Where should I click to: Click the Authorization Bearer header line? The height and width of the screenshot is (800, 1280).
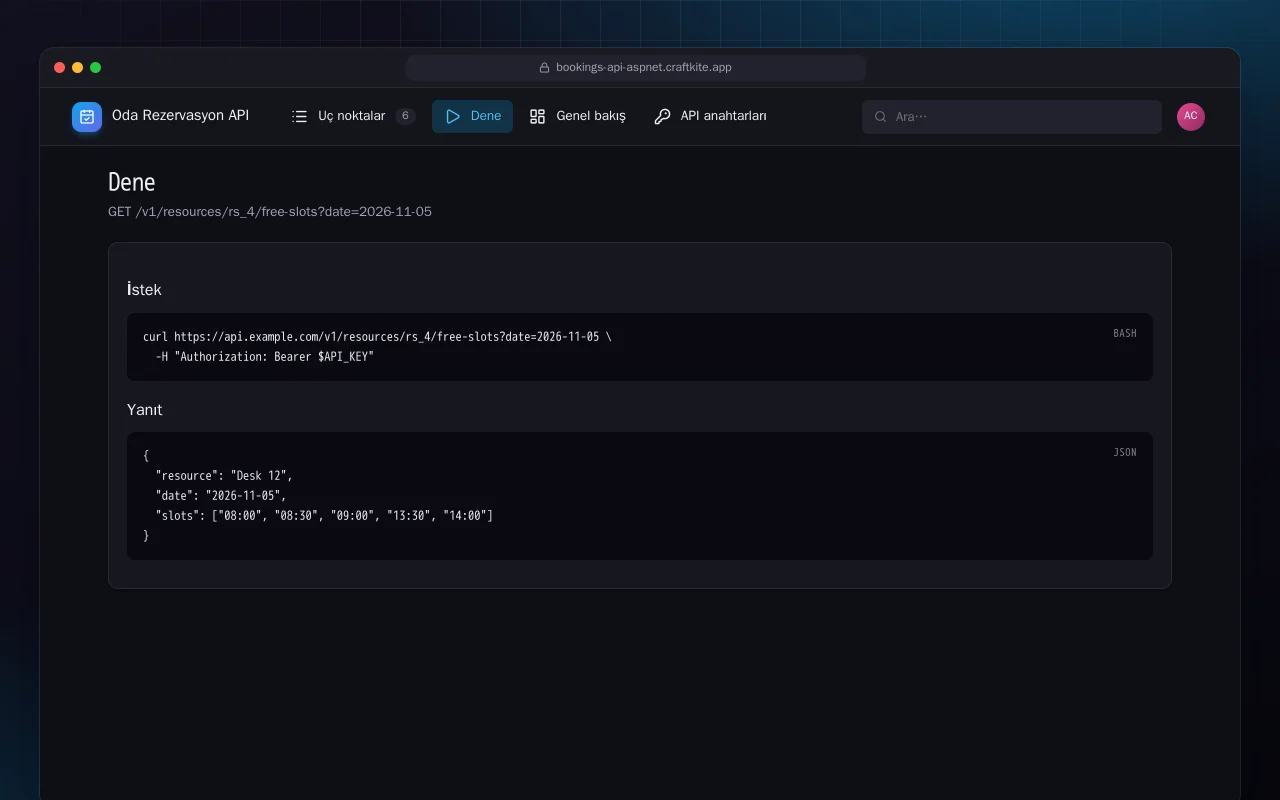tap(265, 357)
